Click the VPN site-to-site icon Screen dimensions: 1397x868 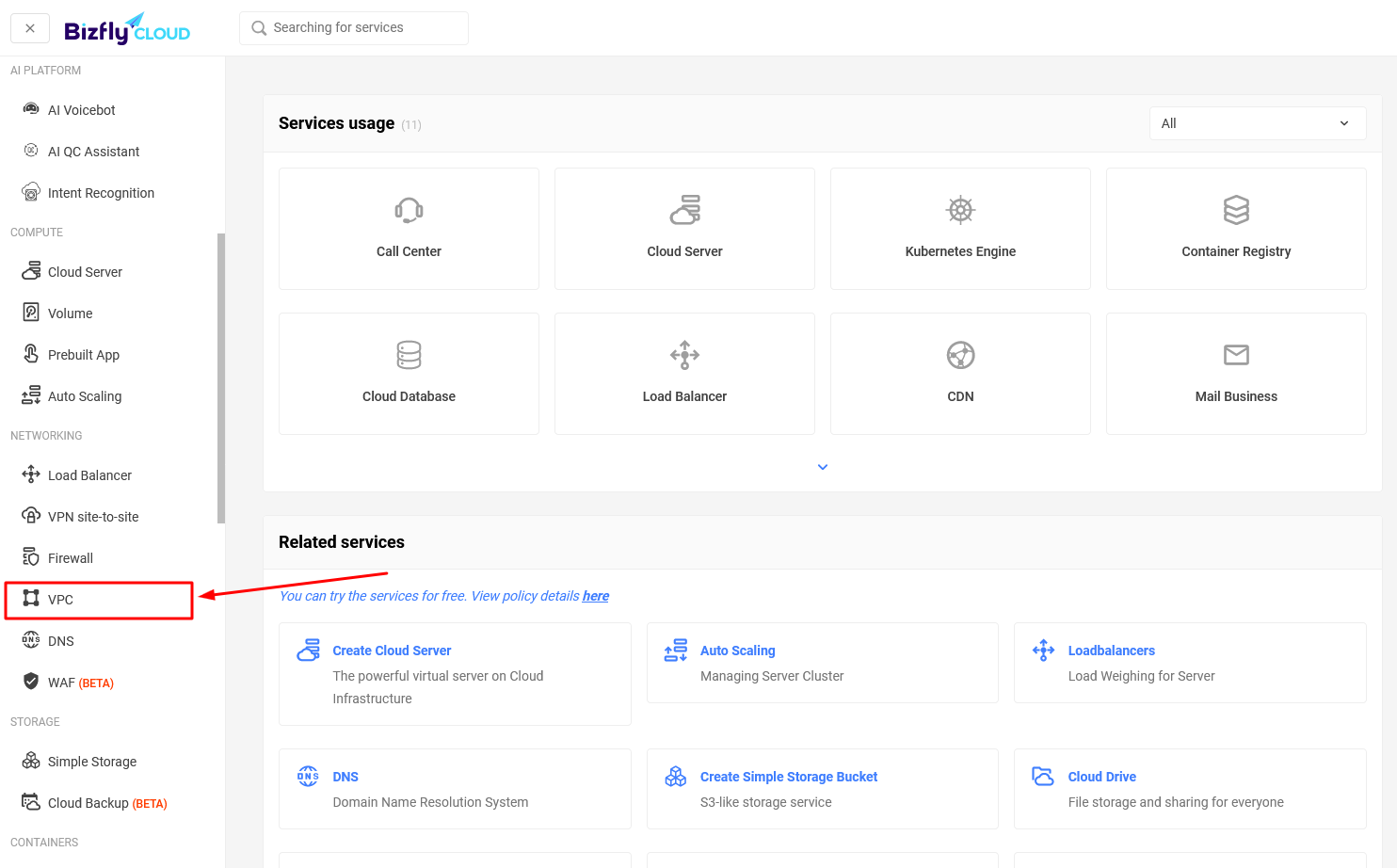coord(31,516)
